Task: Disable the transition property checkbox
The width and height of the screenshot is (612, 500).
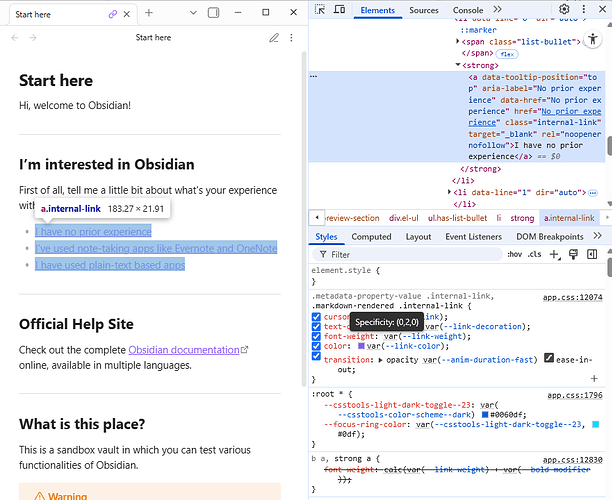Action: pyautogui.click(x=318, y=358)
